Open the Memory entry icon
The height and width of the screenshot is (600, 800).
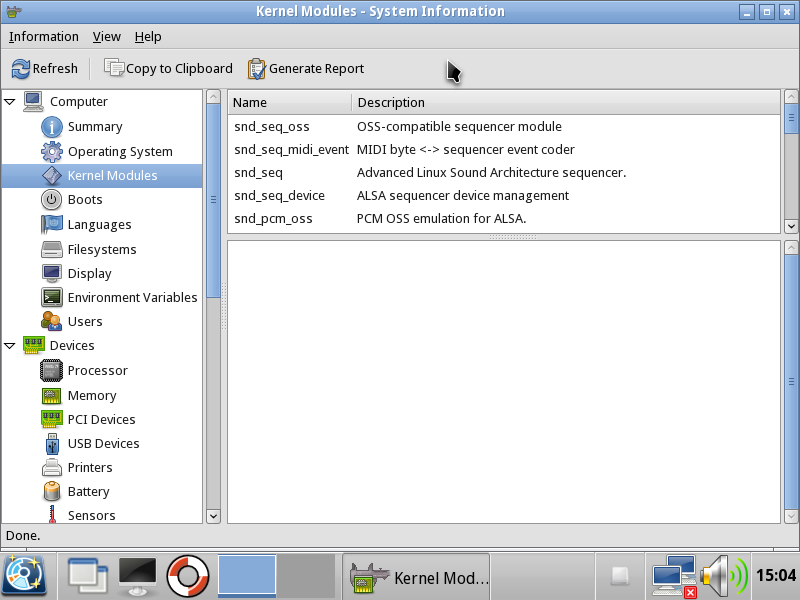[x=52, y=396]
